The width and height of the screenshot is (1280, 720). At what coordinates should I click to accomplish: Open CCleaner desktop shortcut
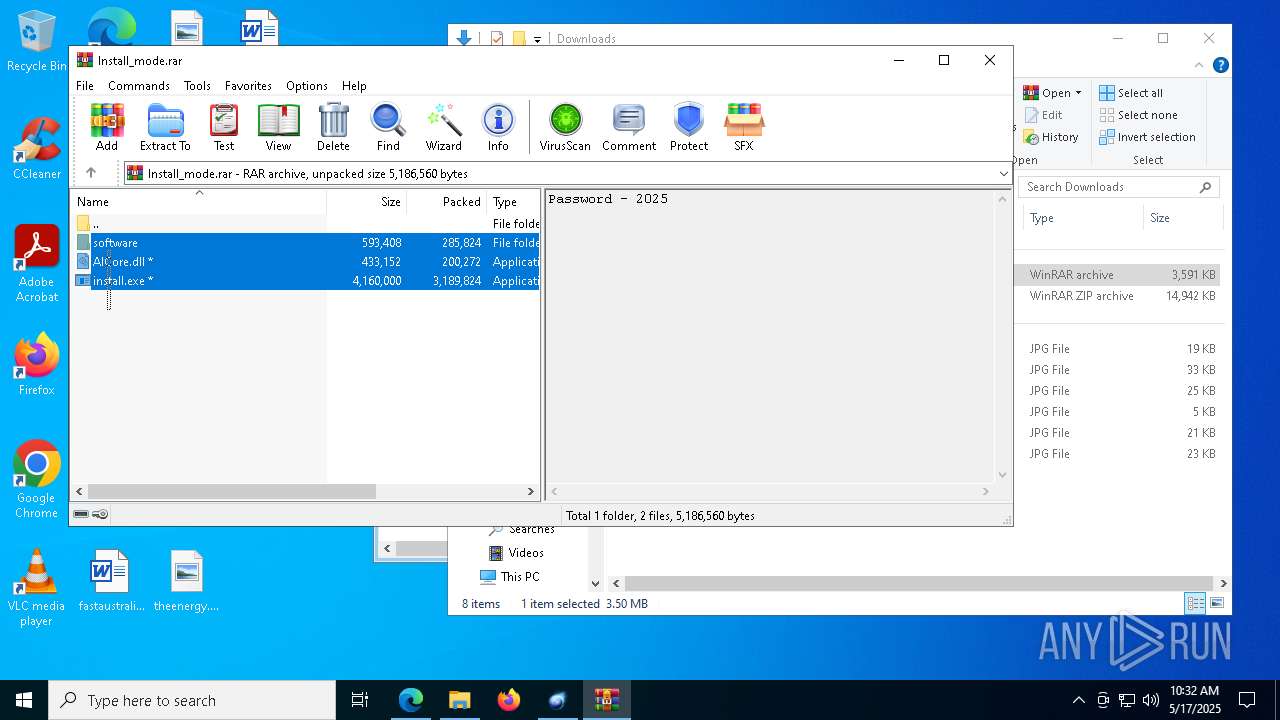[36, 148]
